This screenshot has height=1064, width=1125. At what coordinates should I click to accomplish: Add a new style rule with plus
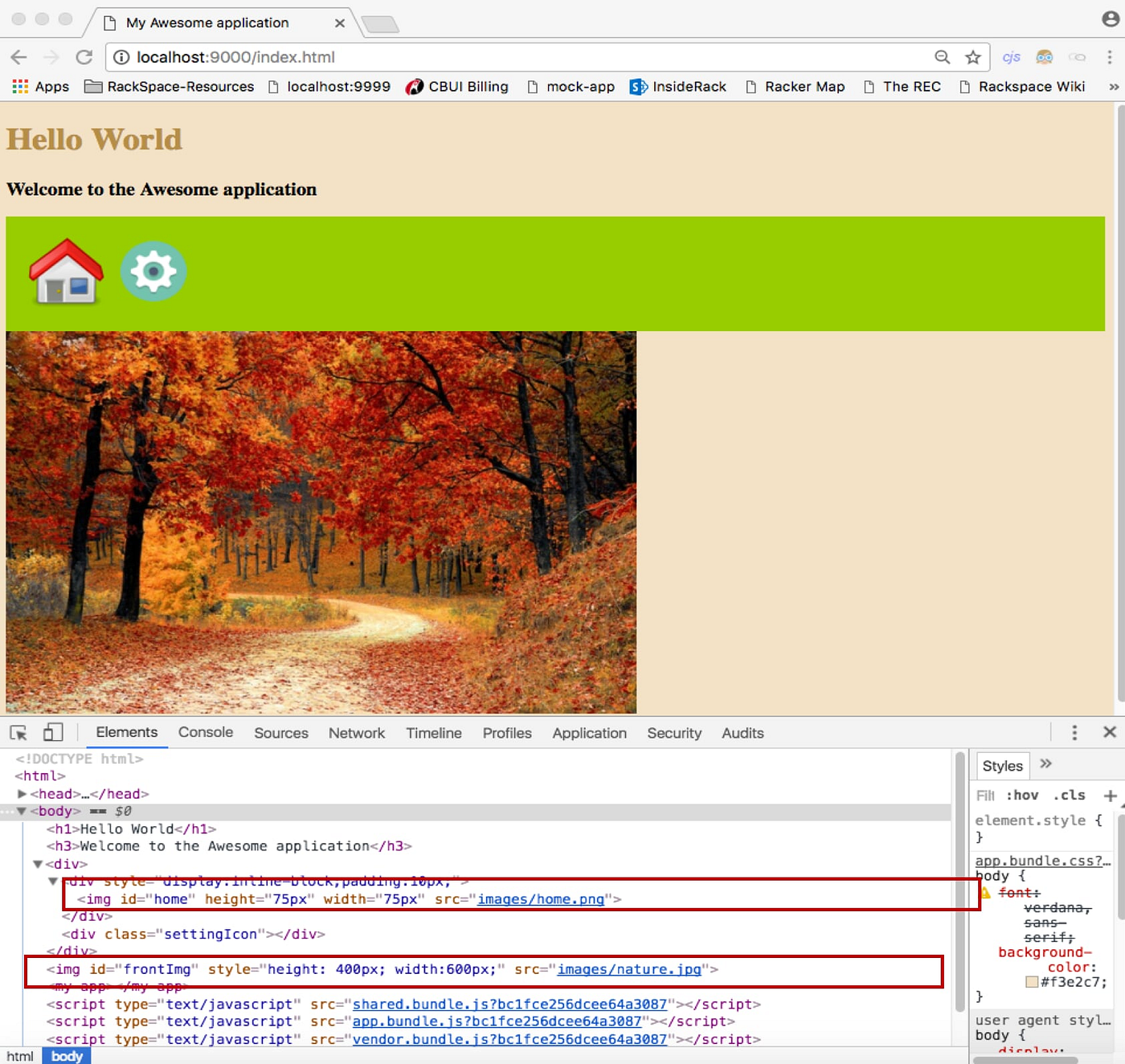(1111, 796)
